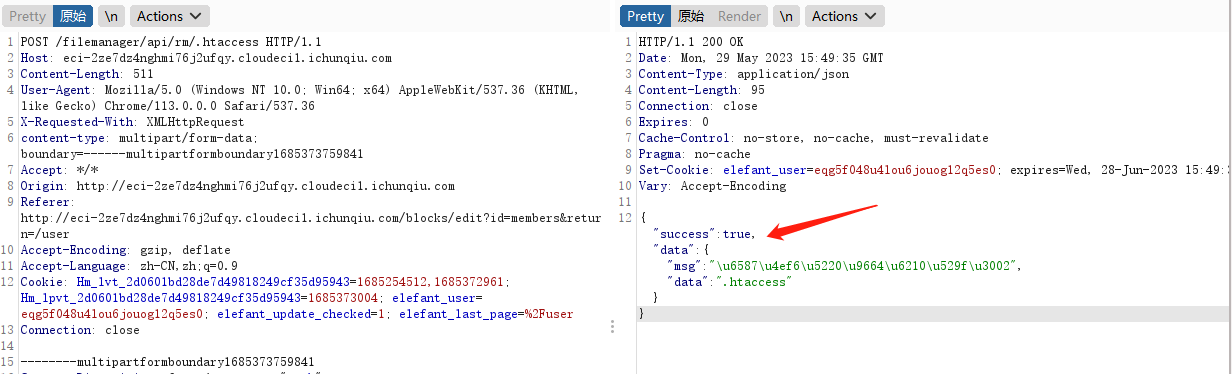Open the response Actions dropdown
The image size is (1232, 374).
pyautogui.click(x=845, y=16)
